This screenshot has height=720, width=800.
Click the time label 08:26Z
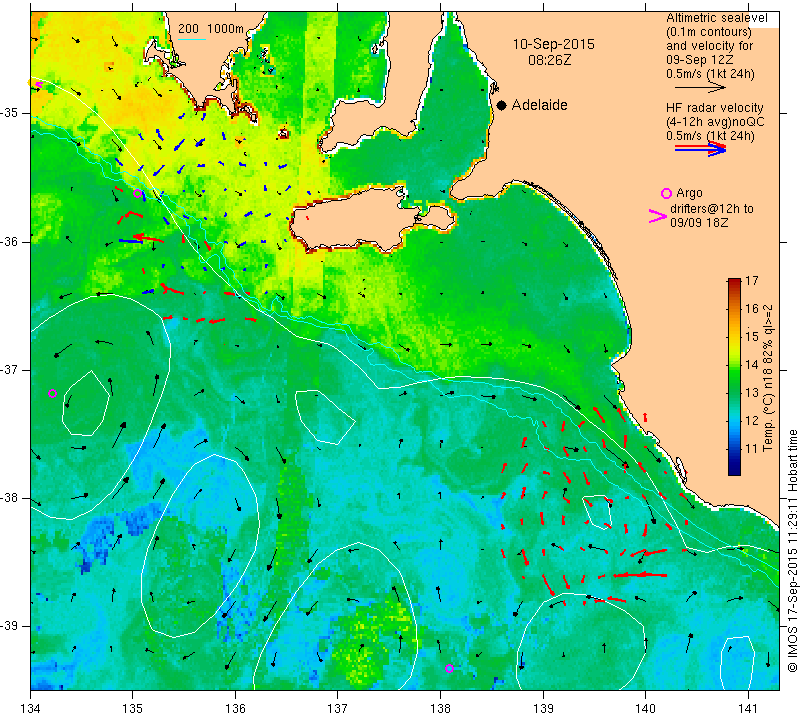coord(549,60)
